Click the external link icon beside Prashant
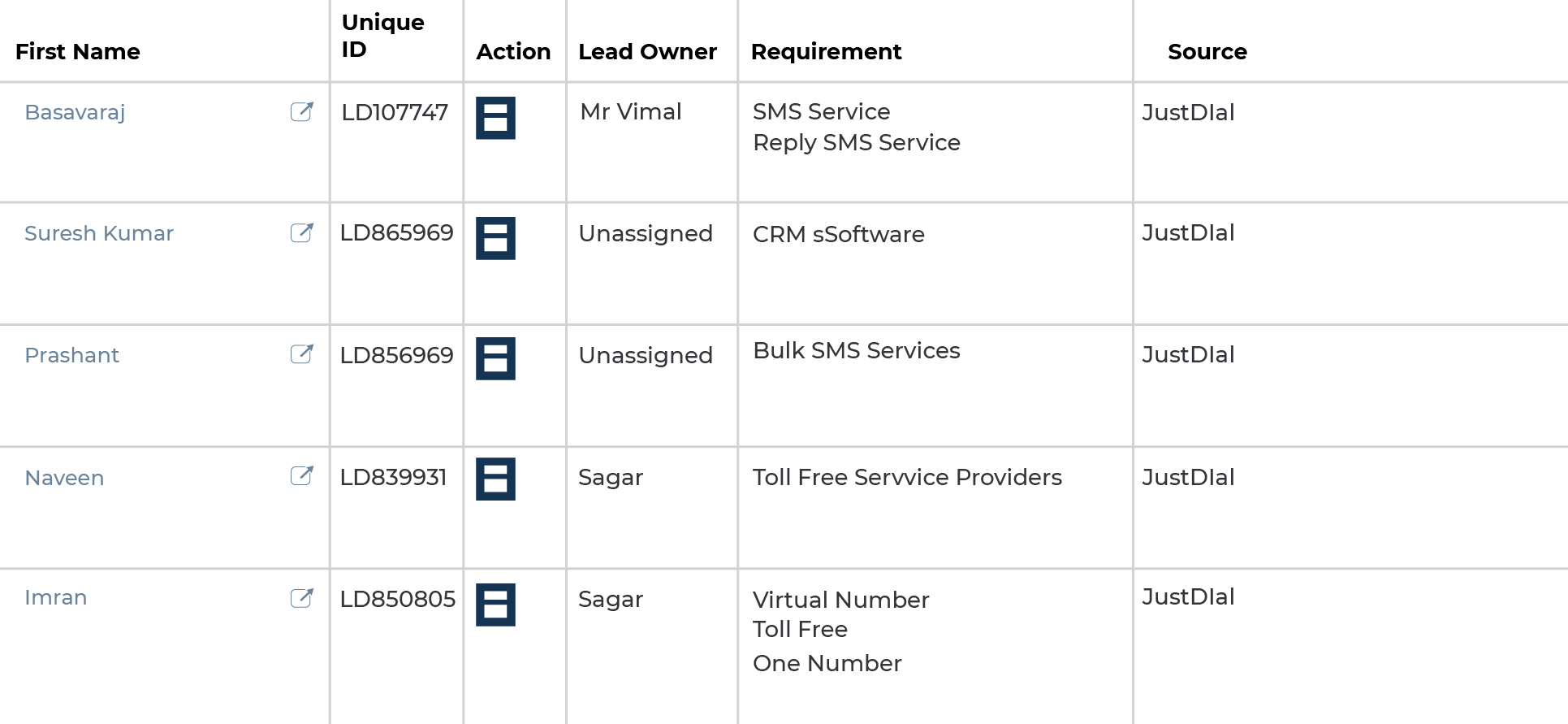The height and width of the screenshot is (724, 1568). pos(302,354)
